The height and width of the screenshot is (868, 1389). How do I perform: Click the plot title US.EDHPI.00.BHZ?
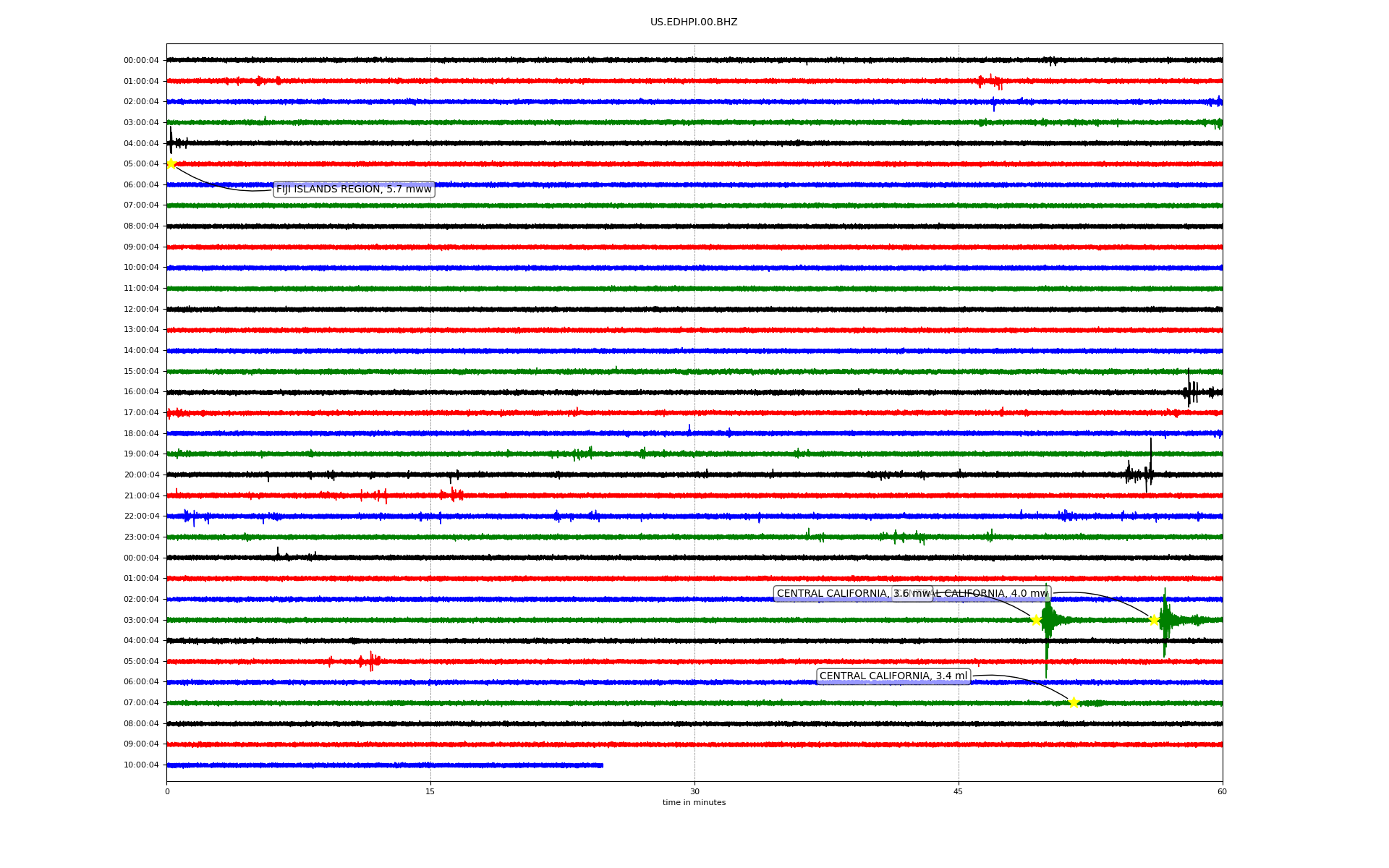[x=694, y=22]
